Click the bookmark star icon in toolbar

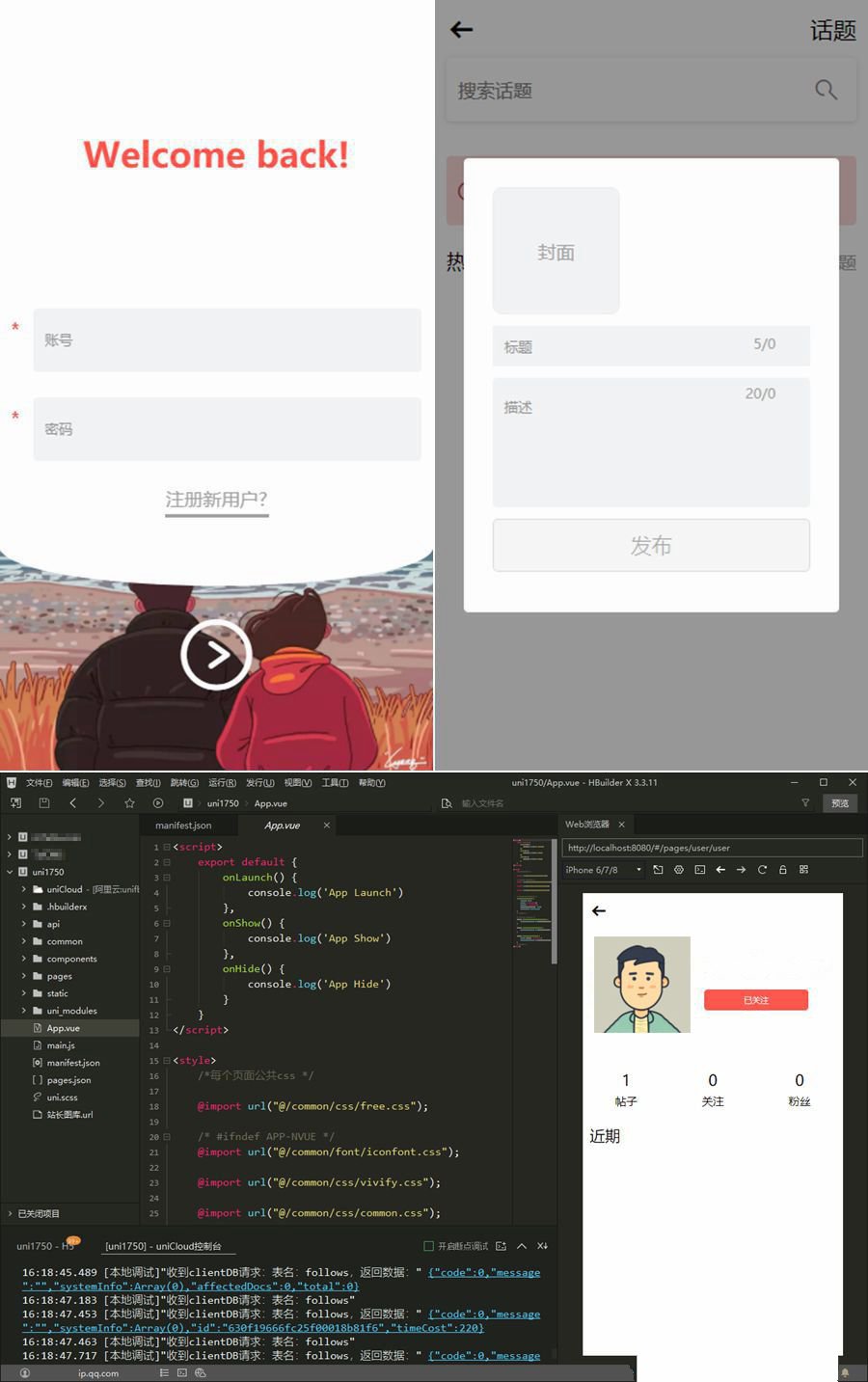pos(129,802)
